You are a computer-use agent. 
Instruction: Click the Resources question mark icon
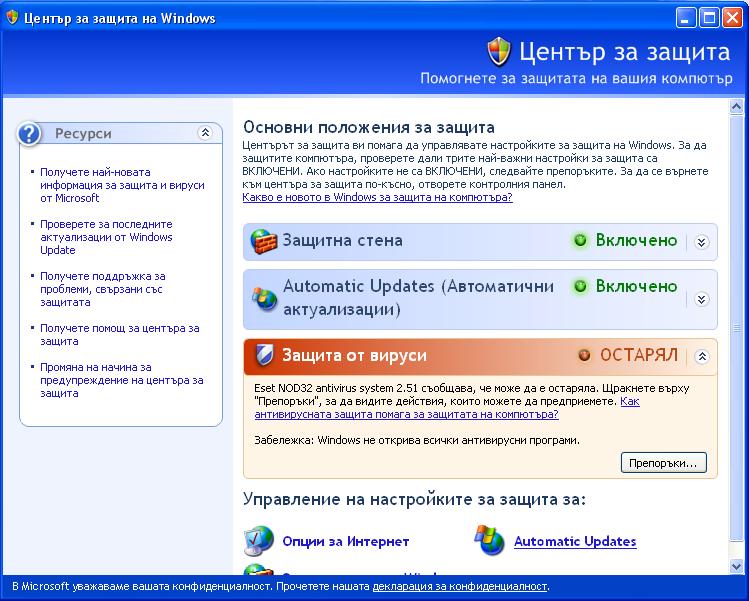point(29,134)
